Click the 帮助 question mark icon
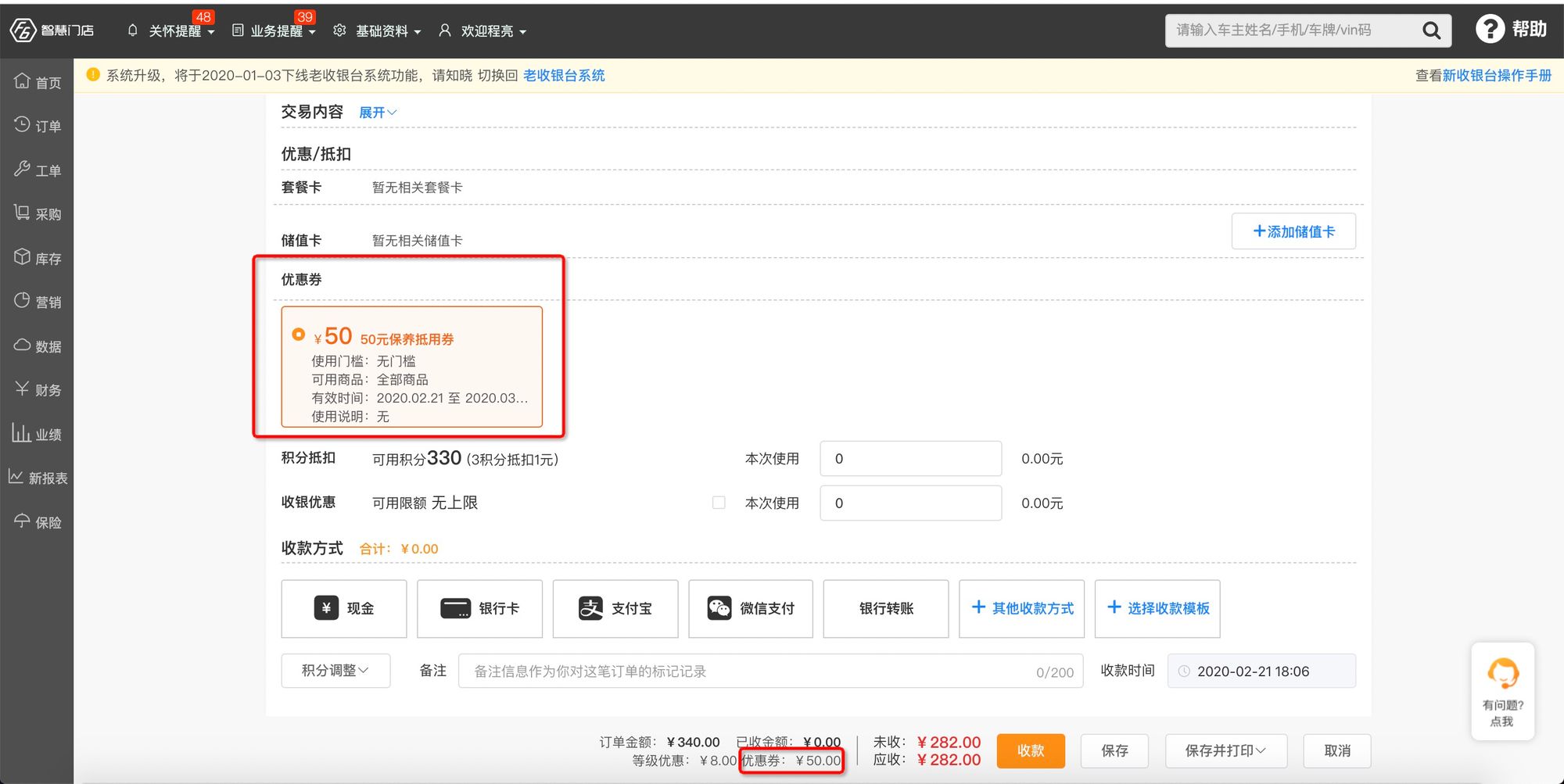 click(x=1490, y=30)
